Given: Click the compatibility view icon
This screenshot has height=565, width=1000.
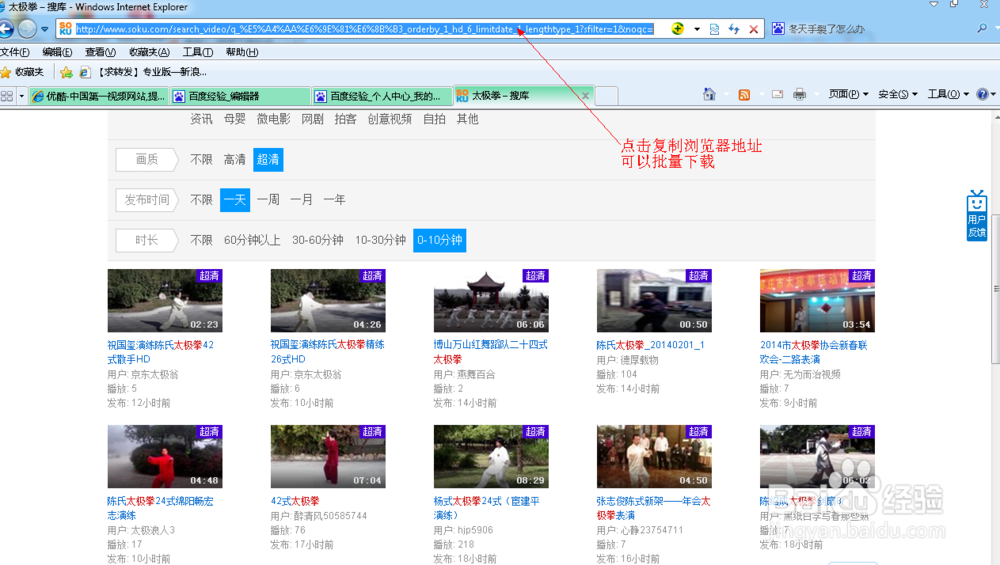Looking at the screenshot, I should click(714, 29).
